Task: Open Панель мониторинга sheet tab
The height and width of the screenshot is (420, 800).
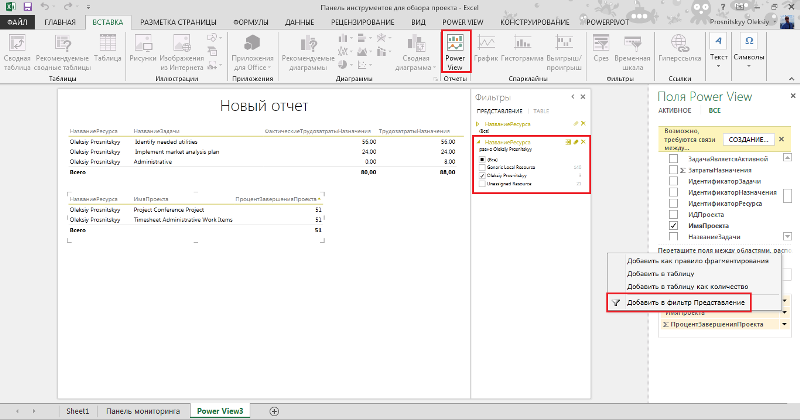Action: tap(143, 411)
